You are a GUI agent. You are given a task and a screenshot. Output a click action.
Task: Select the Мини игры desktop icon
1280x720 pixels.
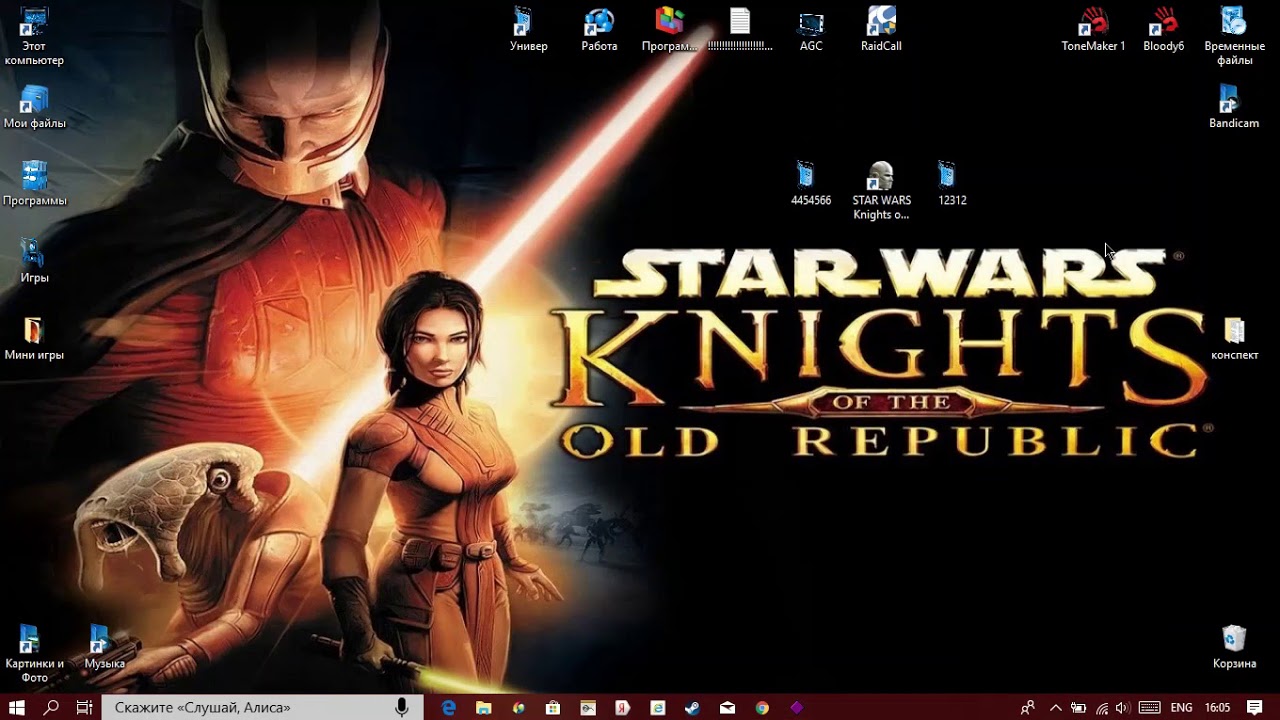click(x=34, y=338)
